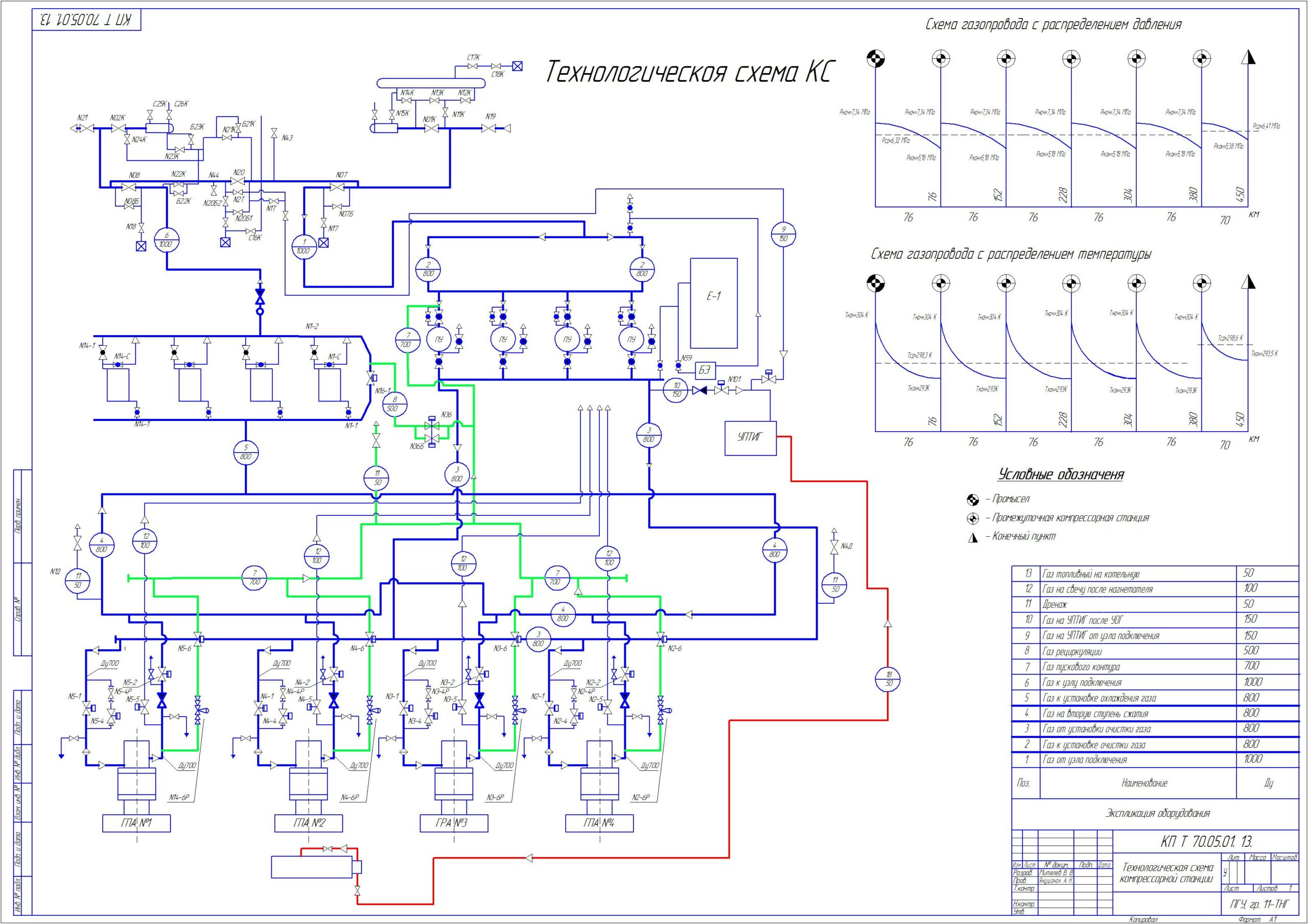
Task: Select the ГПА №4 compressor unit label
Action: (x=599, y=822)
